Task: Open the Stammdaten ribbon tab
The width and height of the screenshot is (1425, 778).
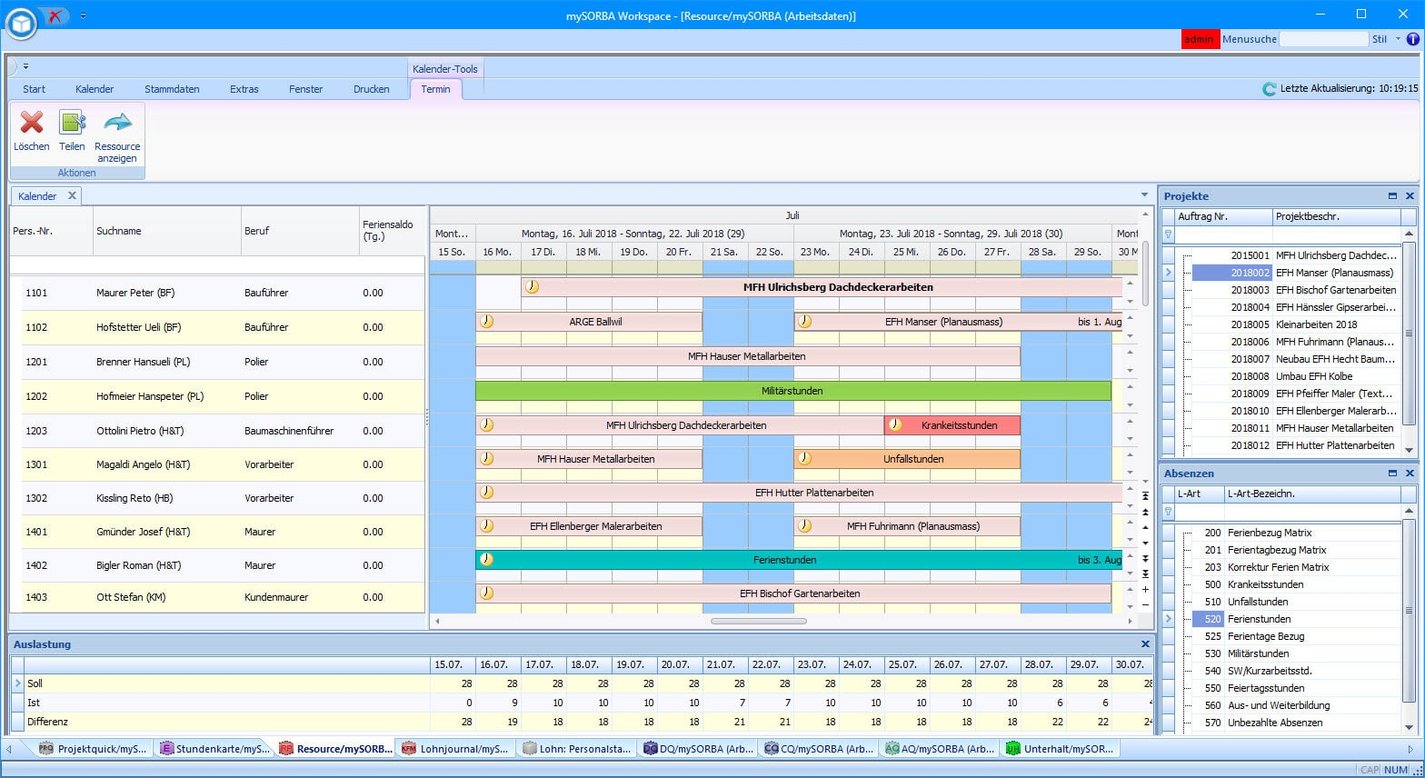Action: tap(172, 89)
